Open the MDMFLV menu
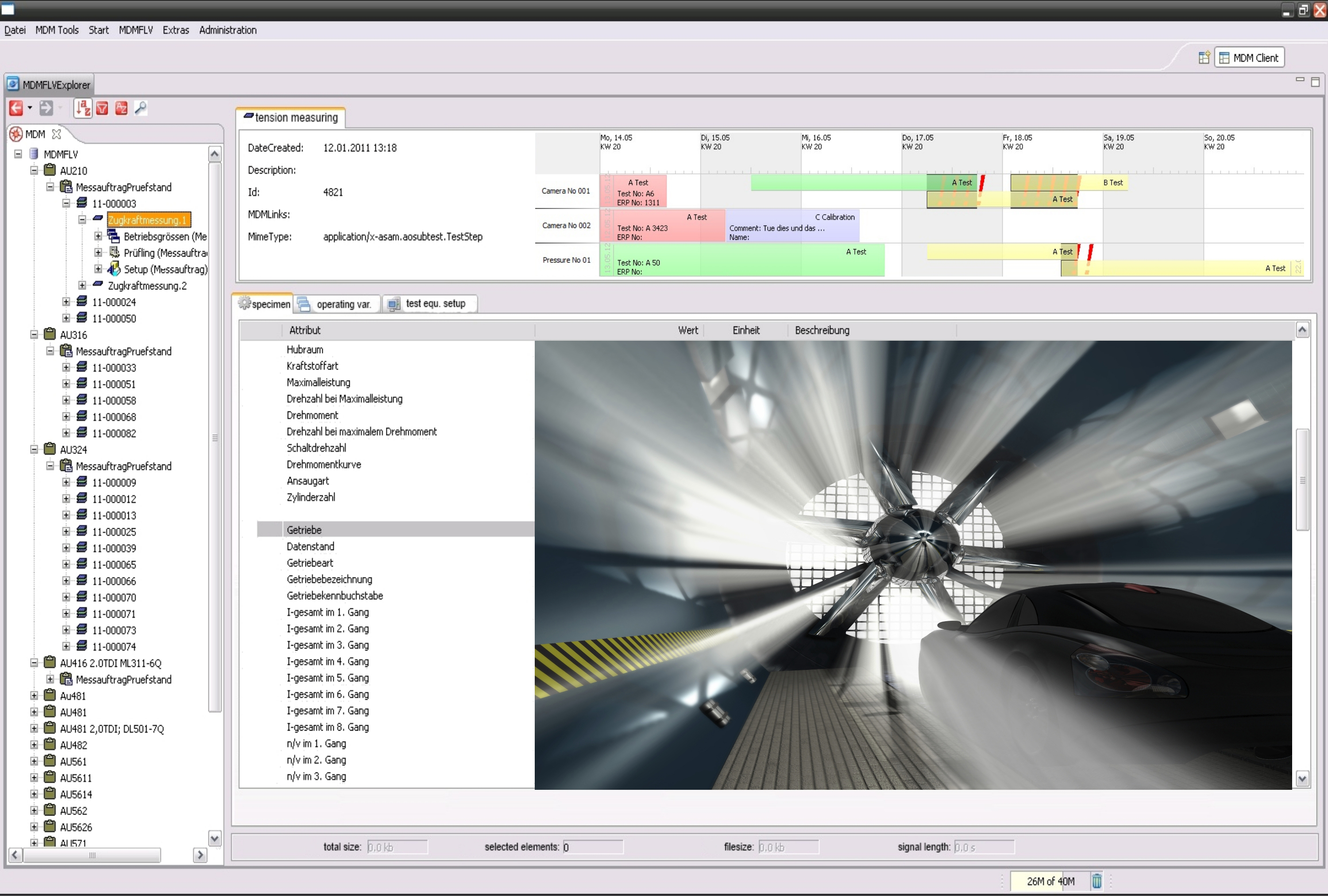This screenshot has height=896, width=1328. click(x=136, y=30)
